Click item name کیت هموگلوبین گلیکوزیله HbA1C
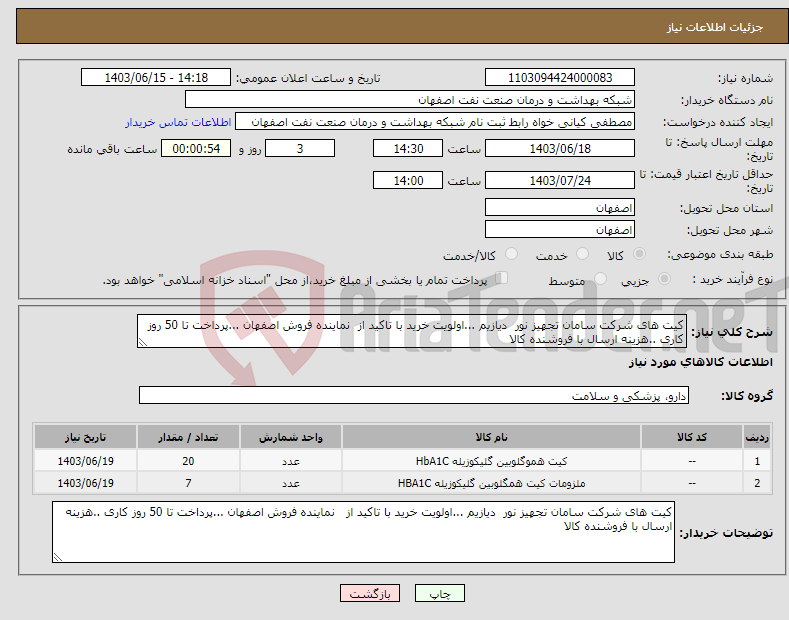789x620 pixels. [491, 461]
